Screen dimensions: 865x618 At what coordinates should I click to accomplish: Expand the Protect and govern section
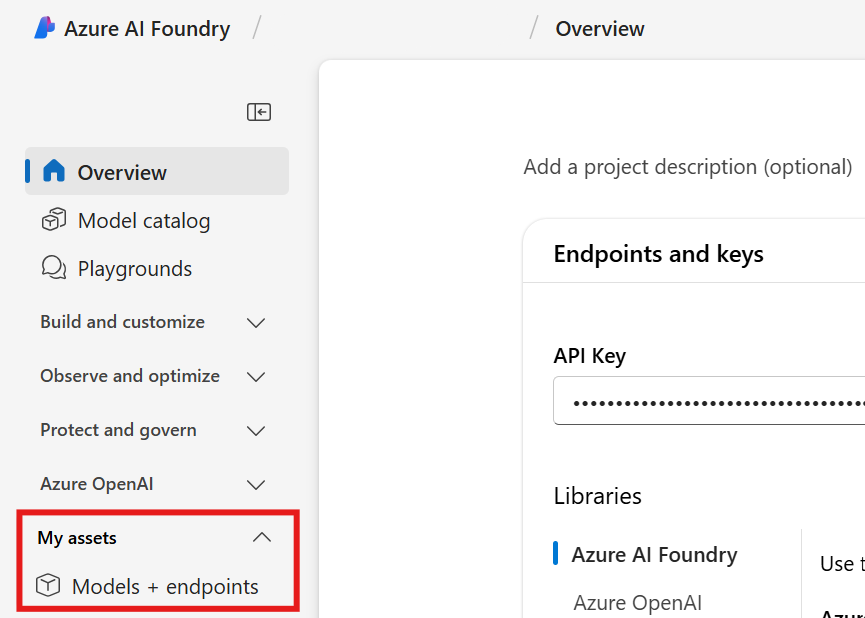pos(256,430)
